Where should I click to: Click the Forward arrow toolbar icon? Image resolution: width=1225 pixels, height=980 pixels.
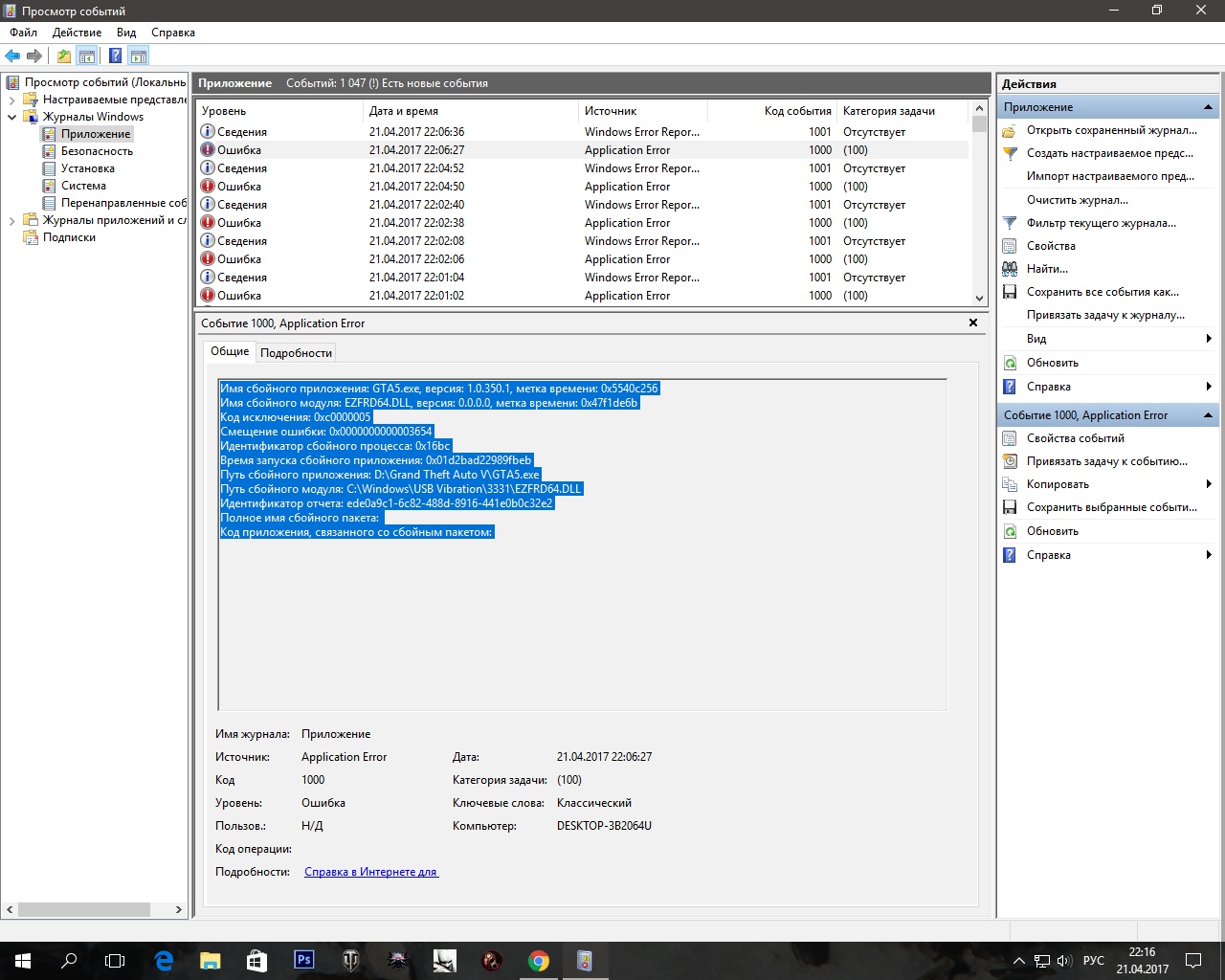34,56
